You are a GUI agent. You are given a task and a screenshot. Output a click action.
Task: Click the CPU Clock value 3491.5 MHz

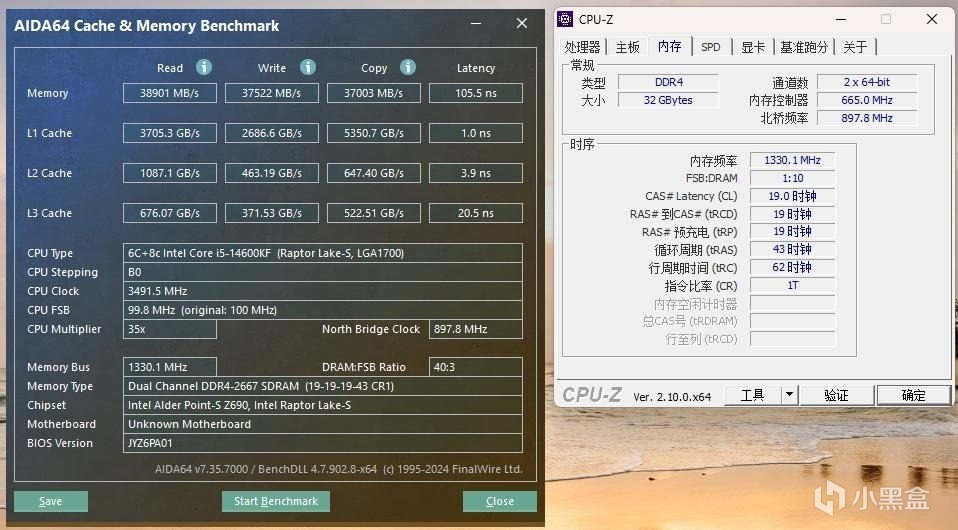pos(323,291)
